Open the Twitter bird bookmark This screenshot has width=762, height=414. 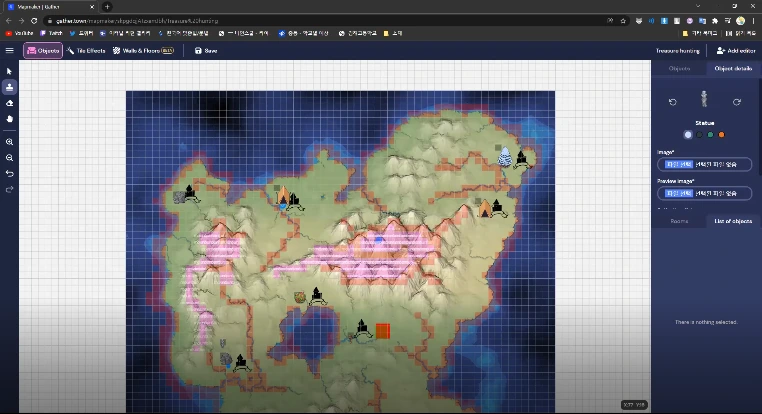coord(81,33)
